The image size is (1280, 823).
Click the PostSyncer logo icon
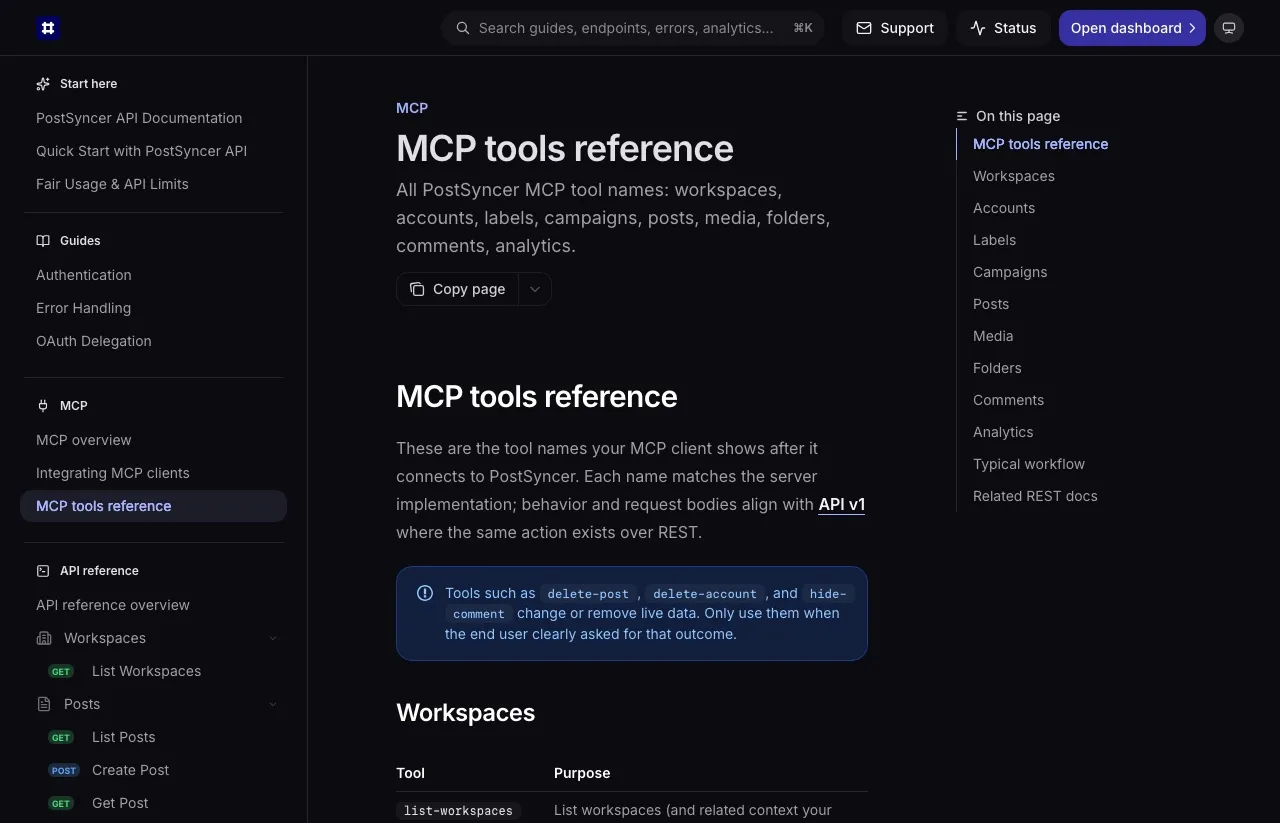(48, 28)
